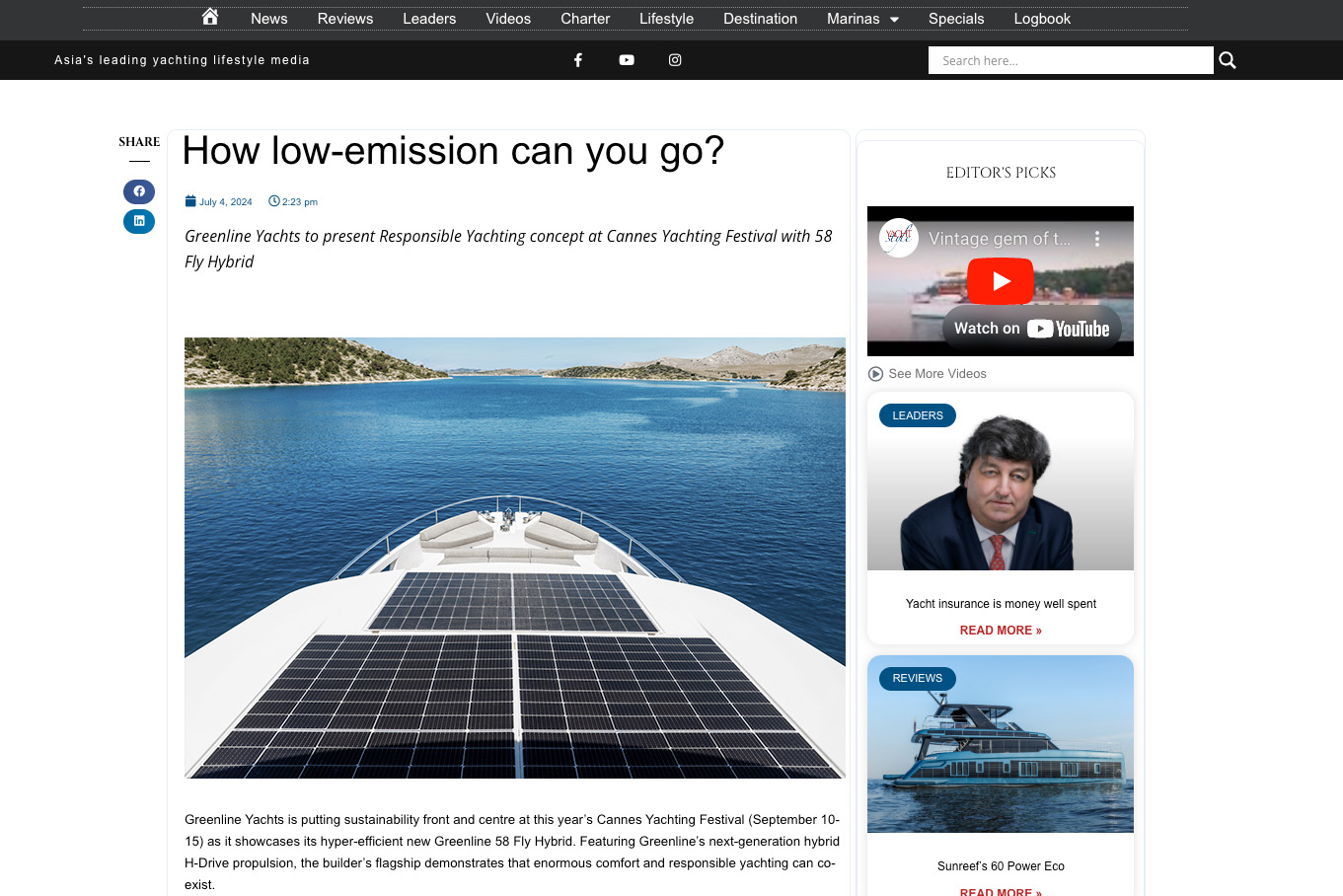
Task: Click the 'How low-emission can you go?' headline
Action: (x=453, y=151)
